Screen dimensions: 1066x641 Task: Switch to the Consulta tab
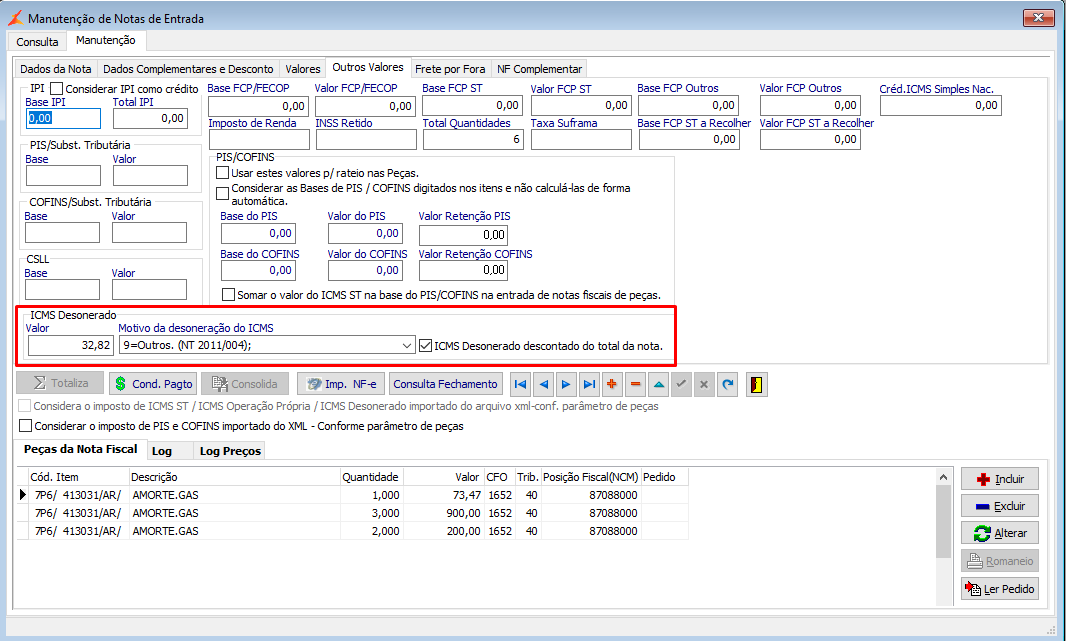click(x=37, y=41)
